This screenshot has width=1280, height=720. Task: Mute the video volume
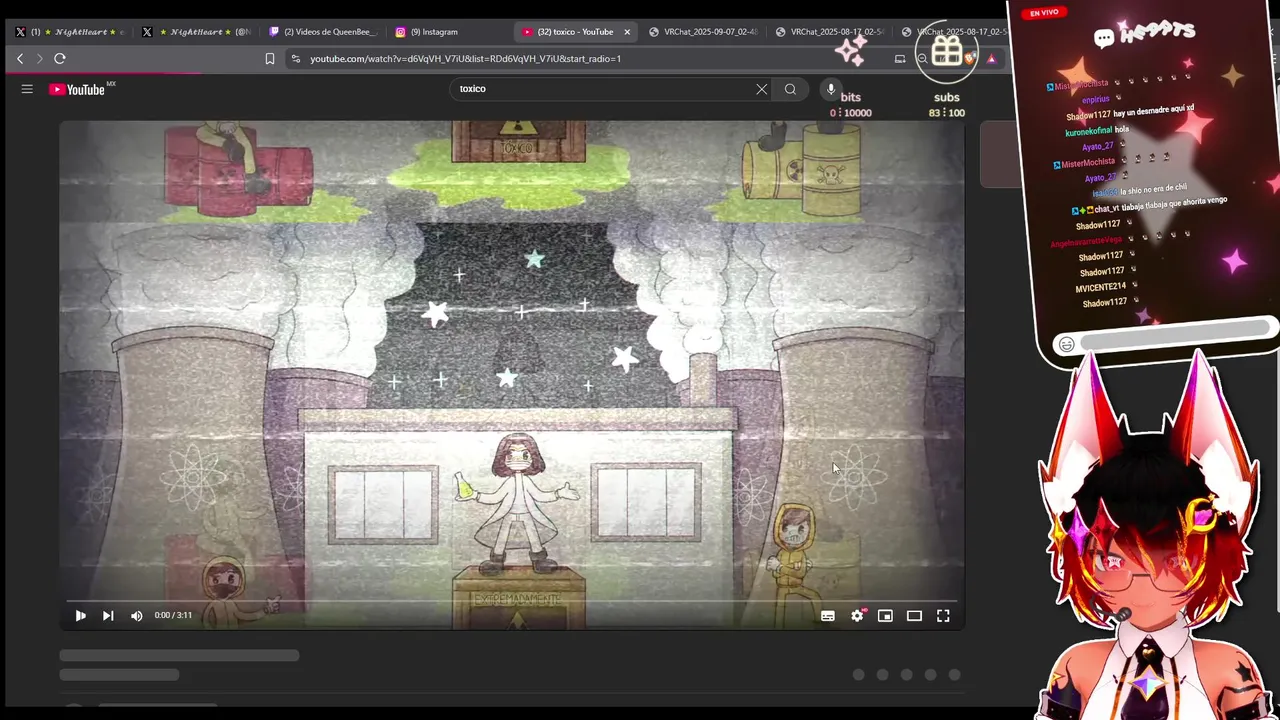137,616
